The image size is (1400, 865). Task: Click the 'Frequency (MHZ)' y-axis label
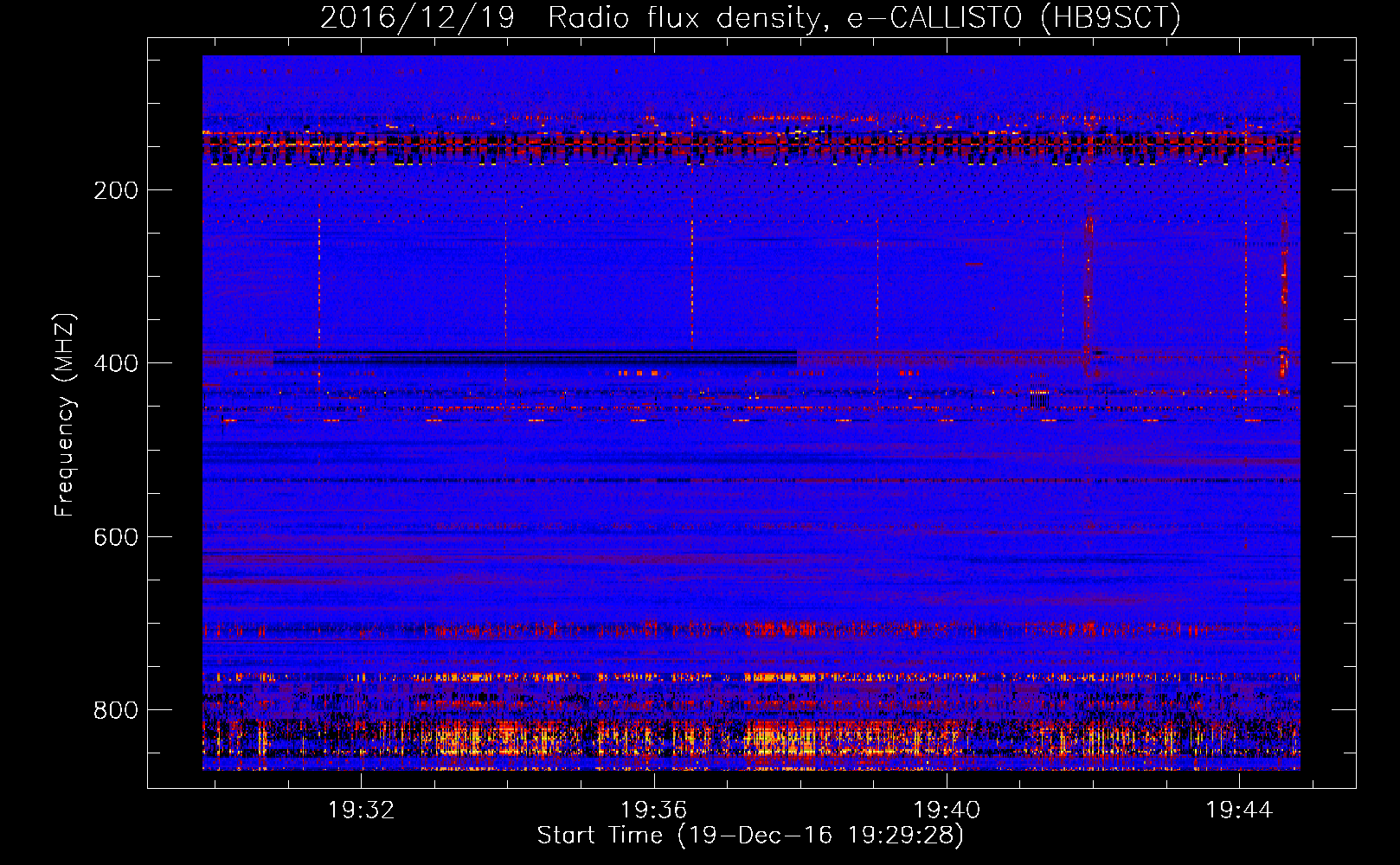[65, 415]
